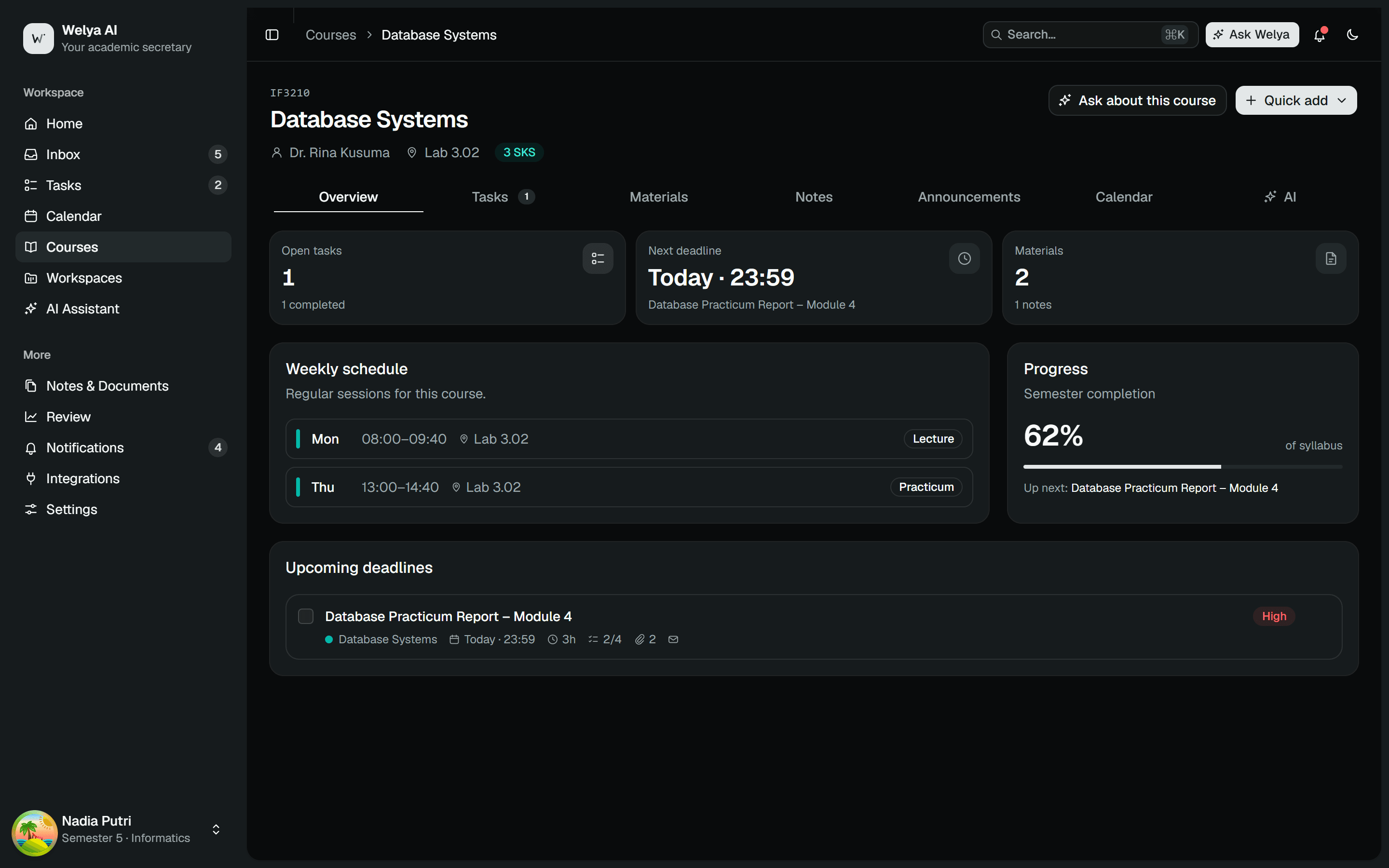Open Workspaces in the sidebar
1389x868 pixels.
point(123,278)
